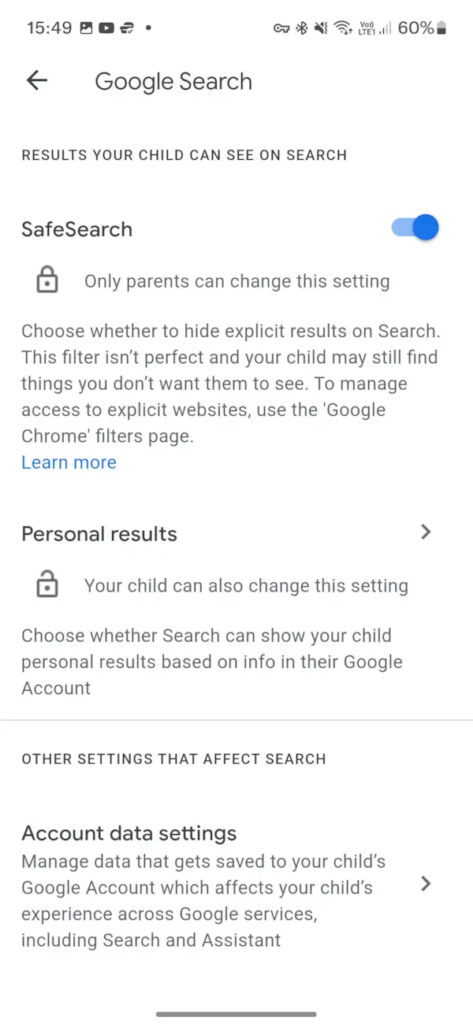Tap the Google Search page title
The width and height of the screenshot is (473, 1024).
[x=173, y=82]
